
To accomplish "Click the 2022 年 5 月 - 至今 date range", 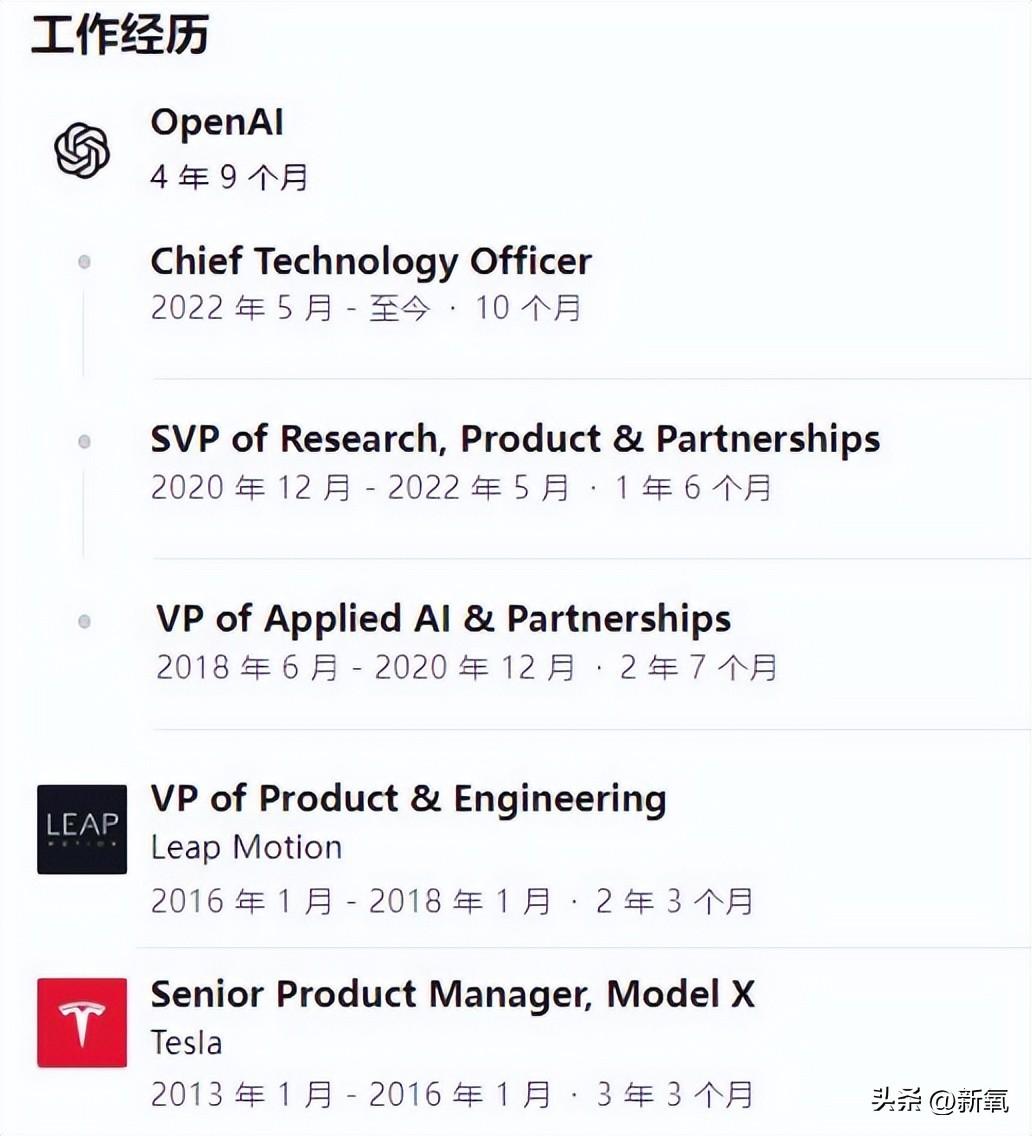I will click(291, 308).
